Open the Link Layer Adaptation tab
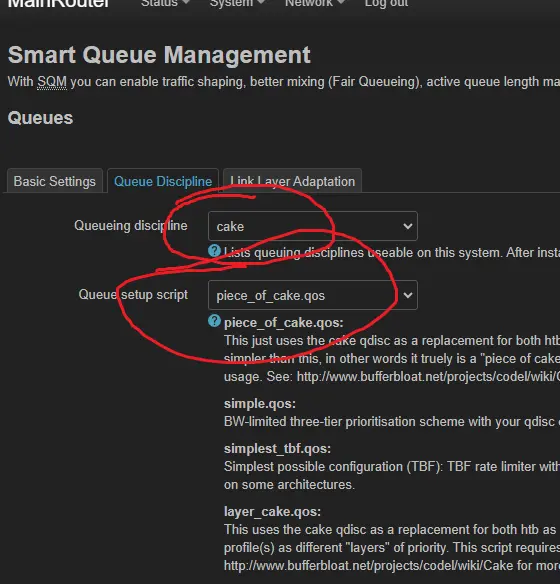 [292, 181]
